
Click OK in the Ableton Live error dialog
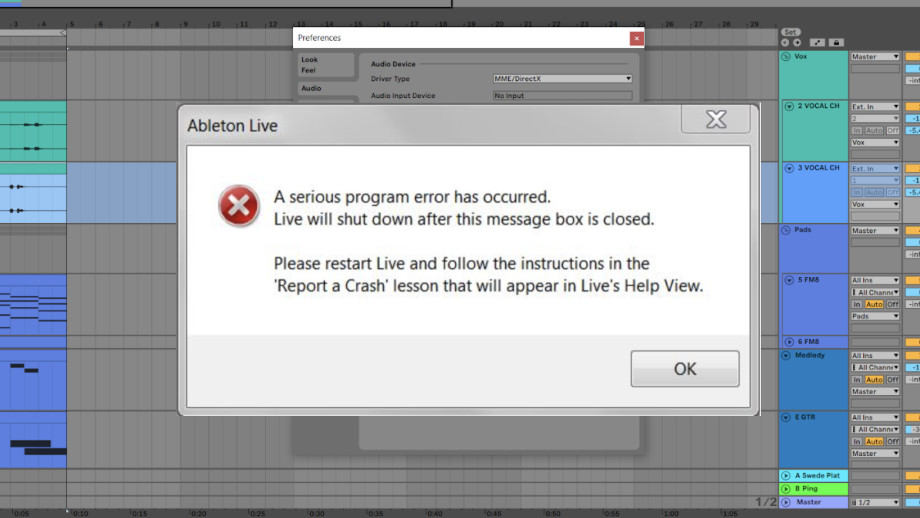[685, 368]
